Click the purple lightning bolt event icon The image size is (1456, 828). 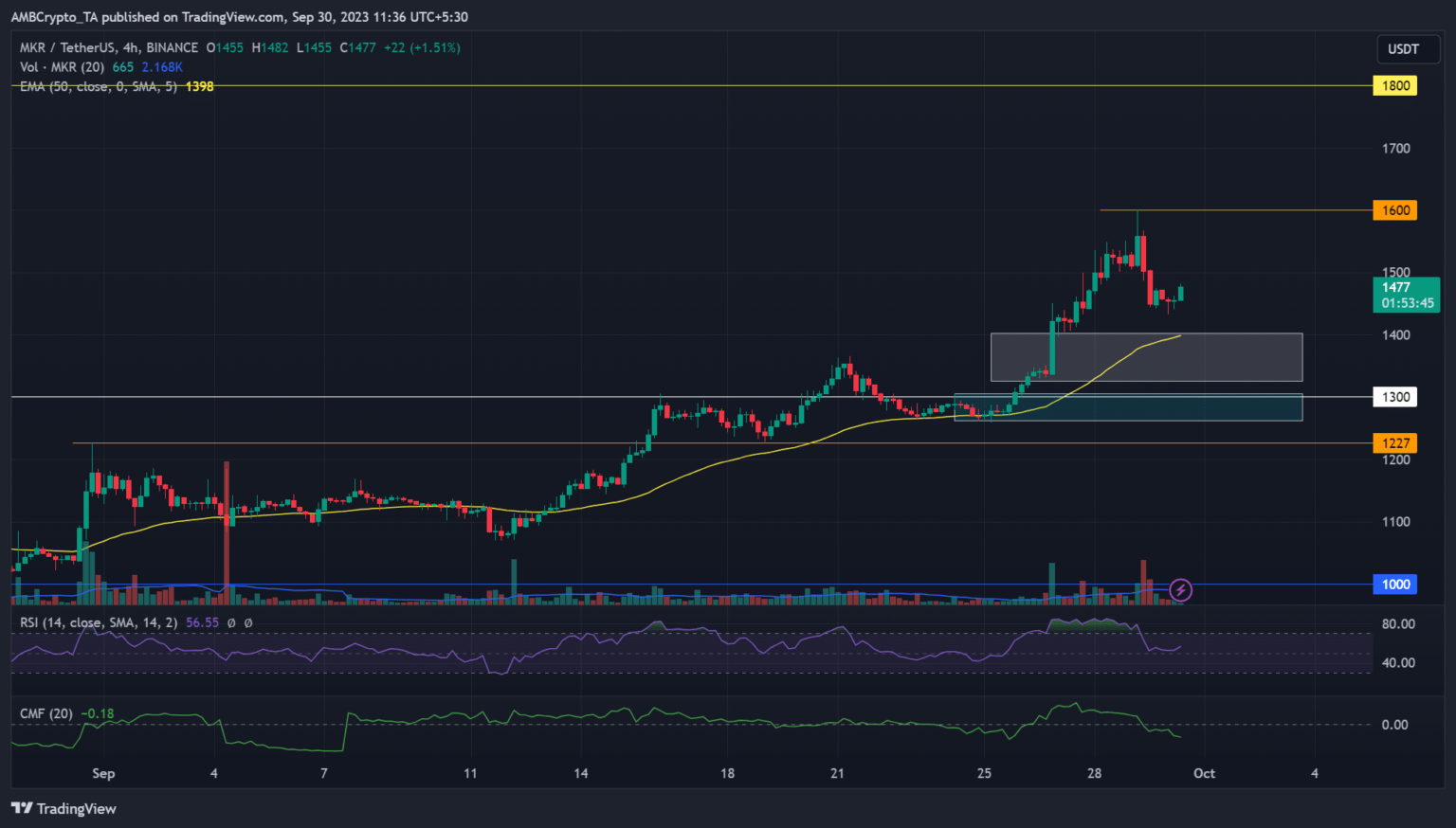coord(1180,590)
